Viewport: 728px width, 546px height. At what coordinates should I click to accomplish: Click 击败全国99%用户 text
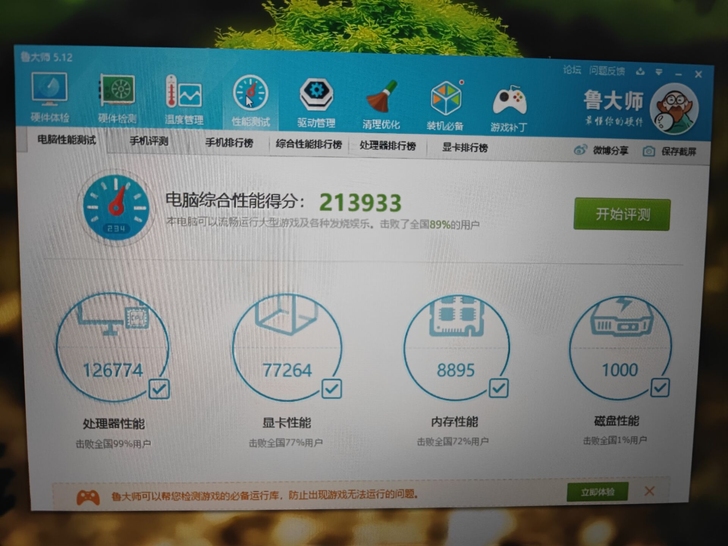(113, 444)
